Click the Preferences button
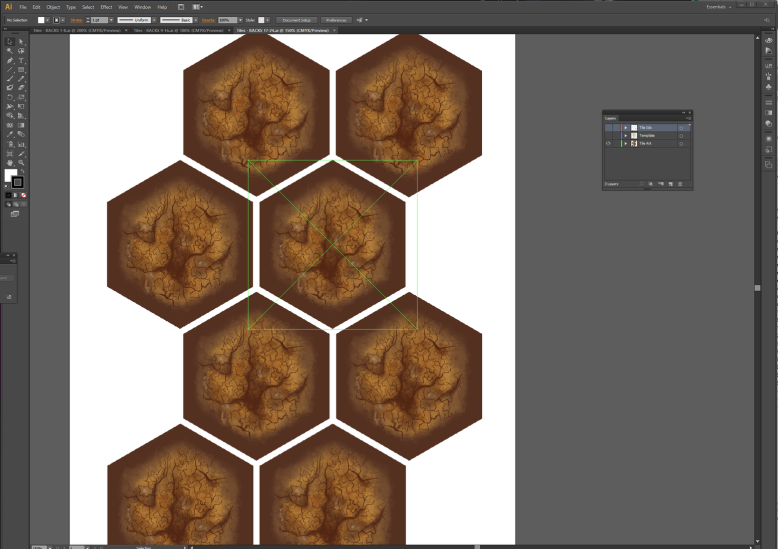This screenshot has height=549, width=778. [x=336, y=20]
